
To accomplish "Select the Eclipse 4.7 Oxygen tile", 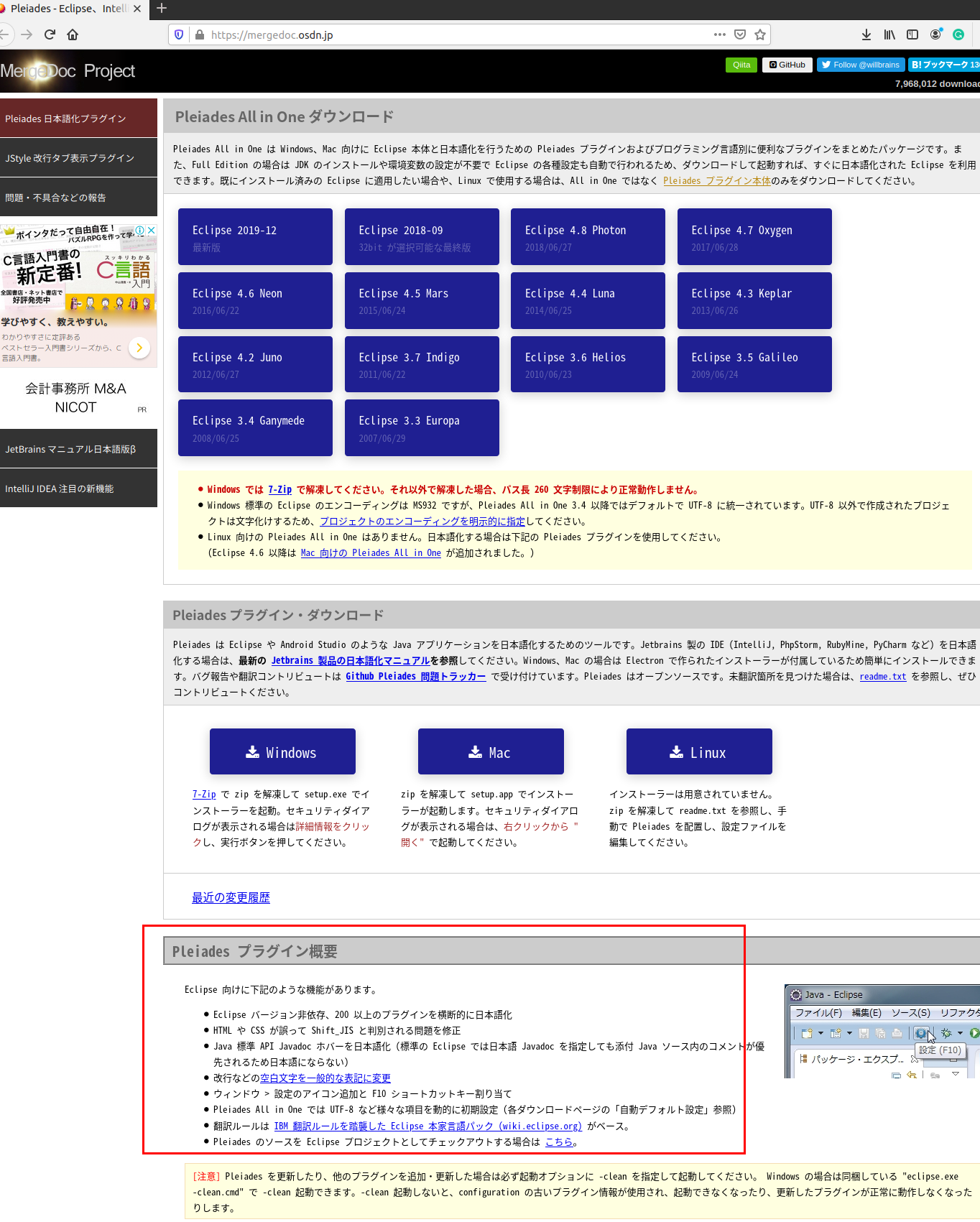I will pyautogui.click(x=754, y=237).
